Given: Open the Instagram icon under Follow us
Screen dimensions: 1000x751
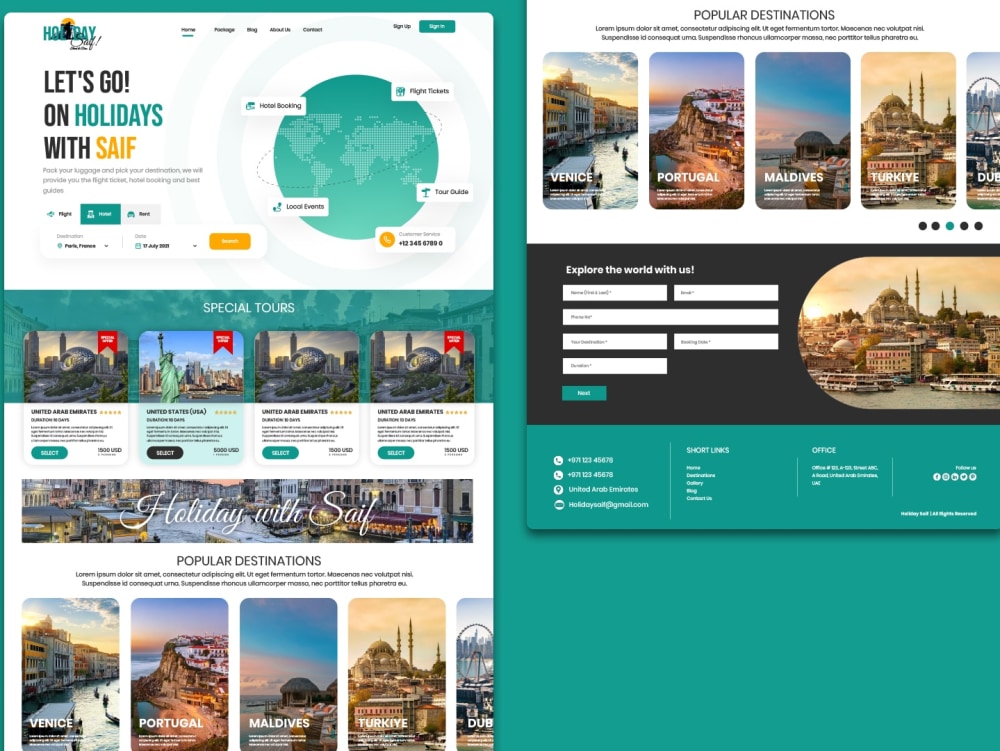Looking at the screenshot, I should [946, 477].
